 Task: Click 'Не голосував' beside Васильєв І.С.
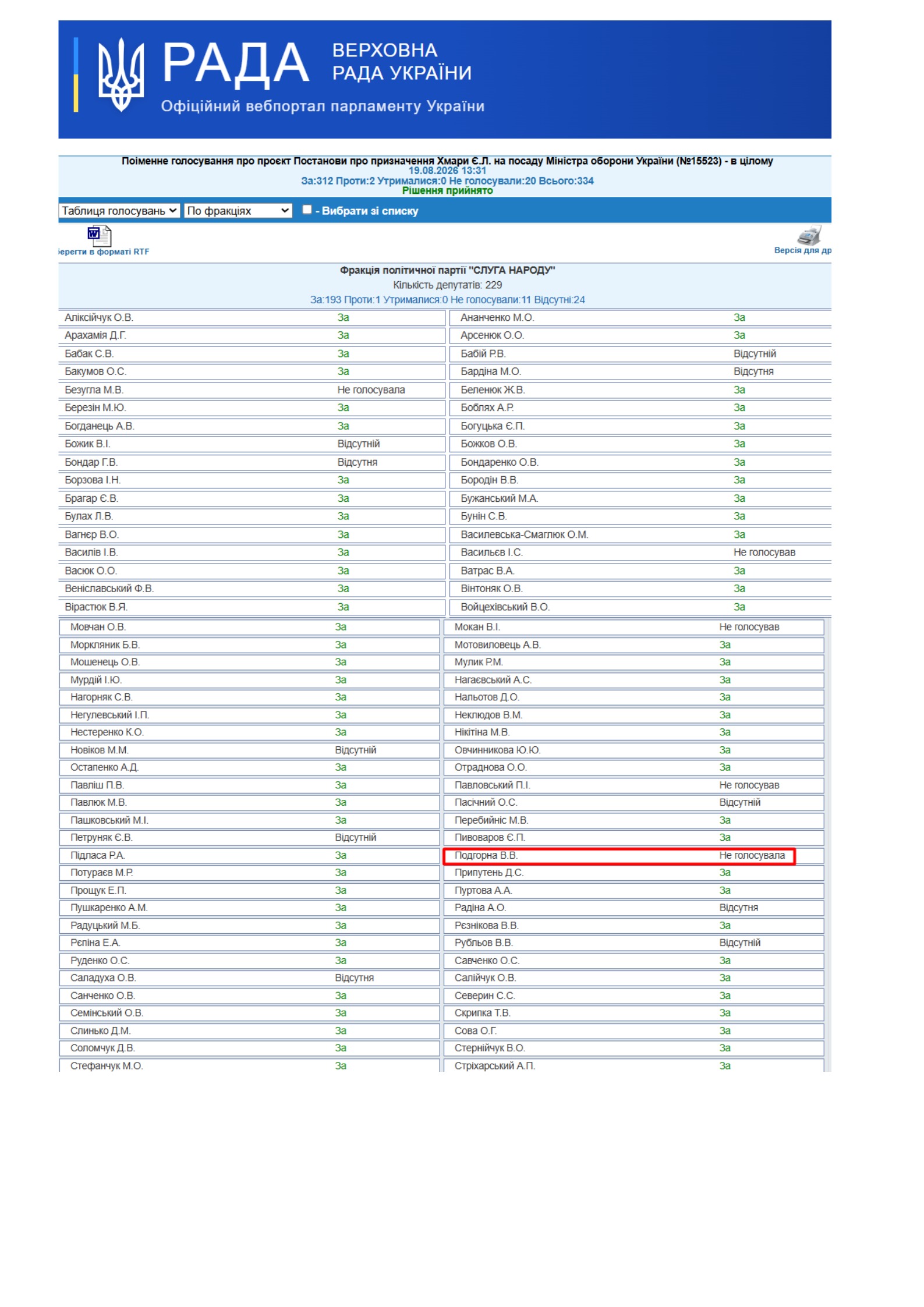click(764, 552)
